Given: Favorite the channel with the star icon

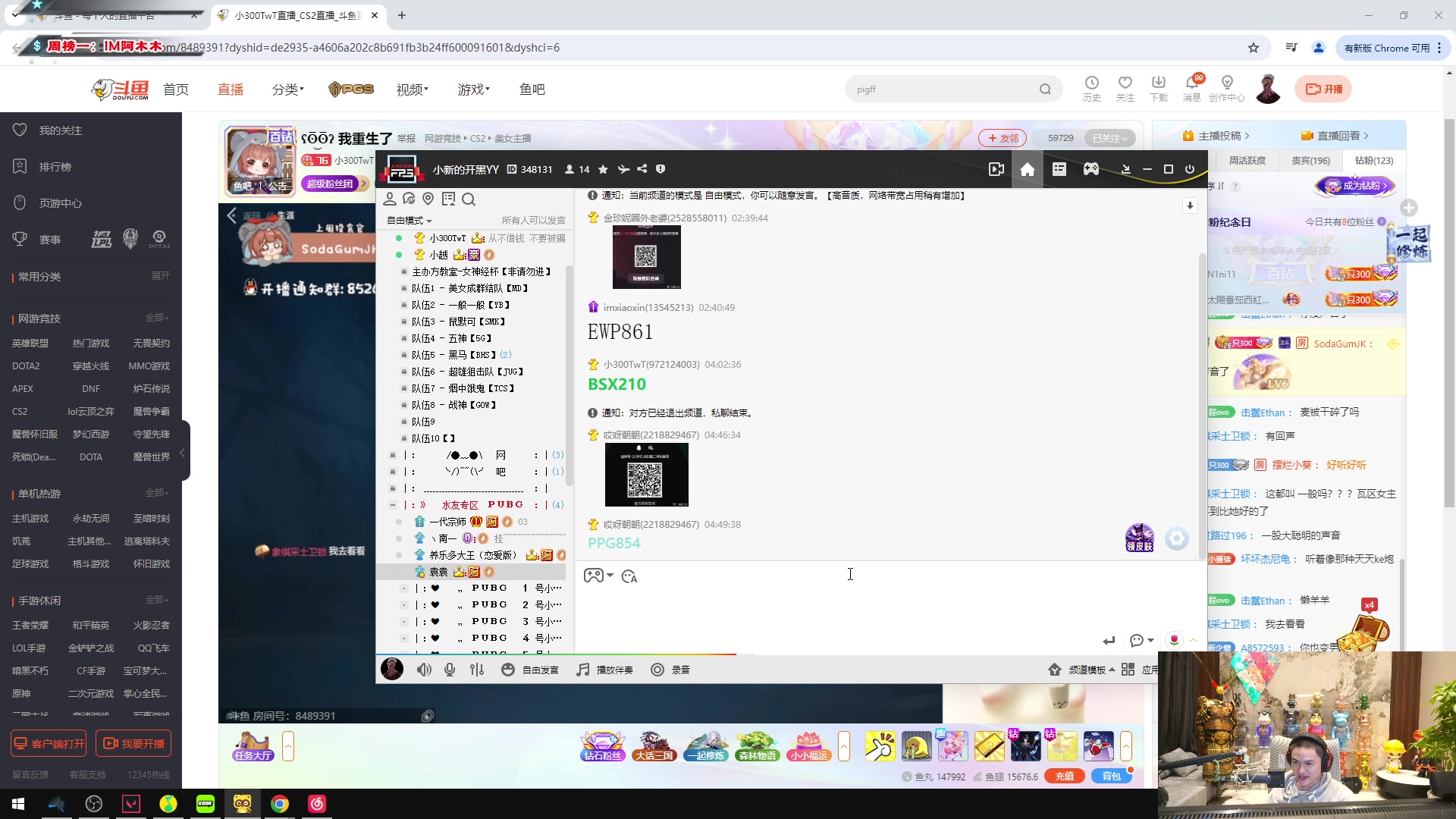Looking at the screenshot, I should coord(603,169).
